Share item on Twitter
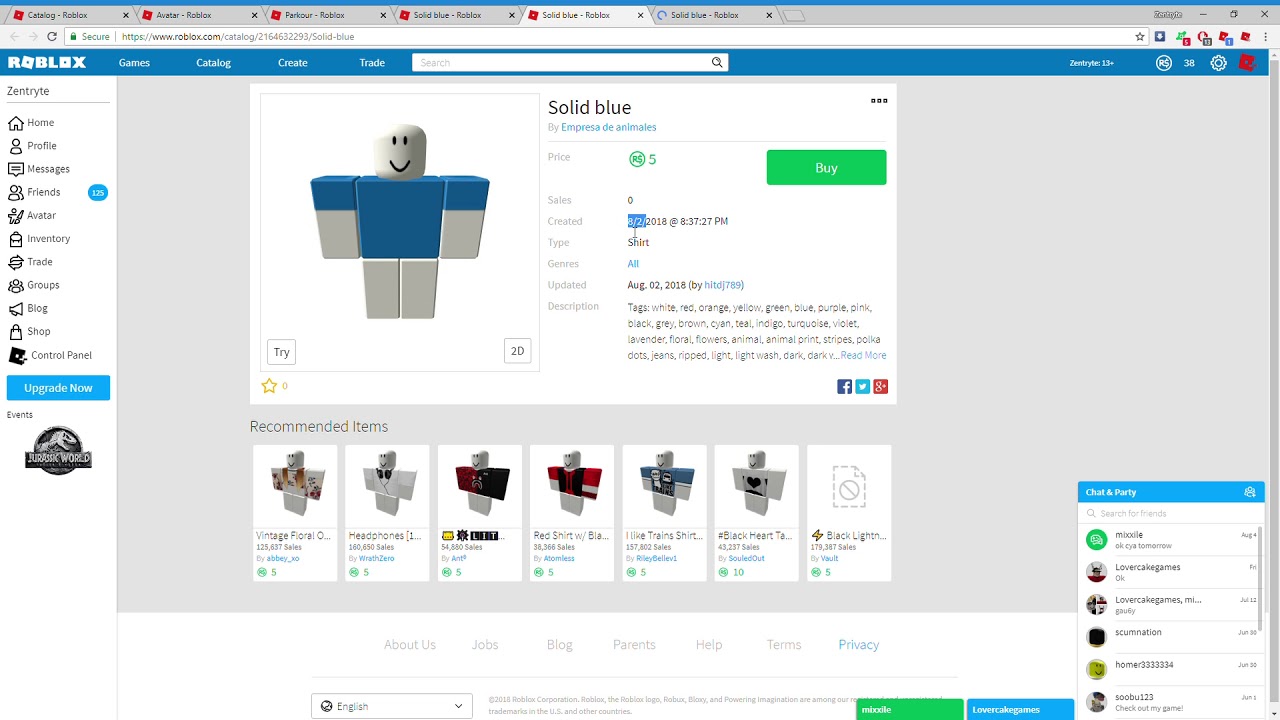Viewport: 1280px width, 720px height. (862, 387)
